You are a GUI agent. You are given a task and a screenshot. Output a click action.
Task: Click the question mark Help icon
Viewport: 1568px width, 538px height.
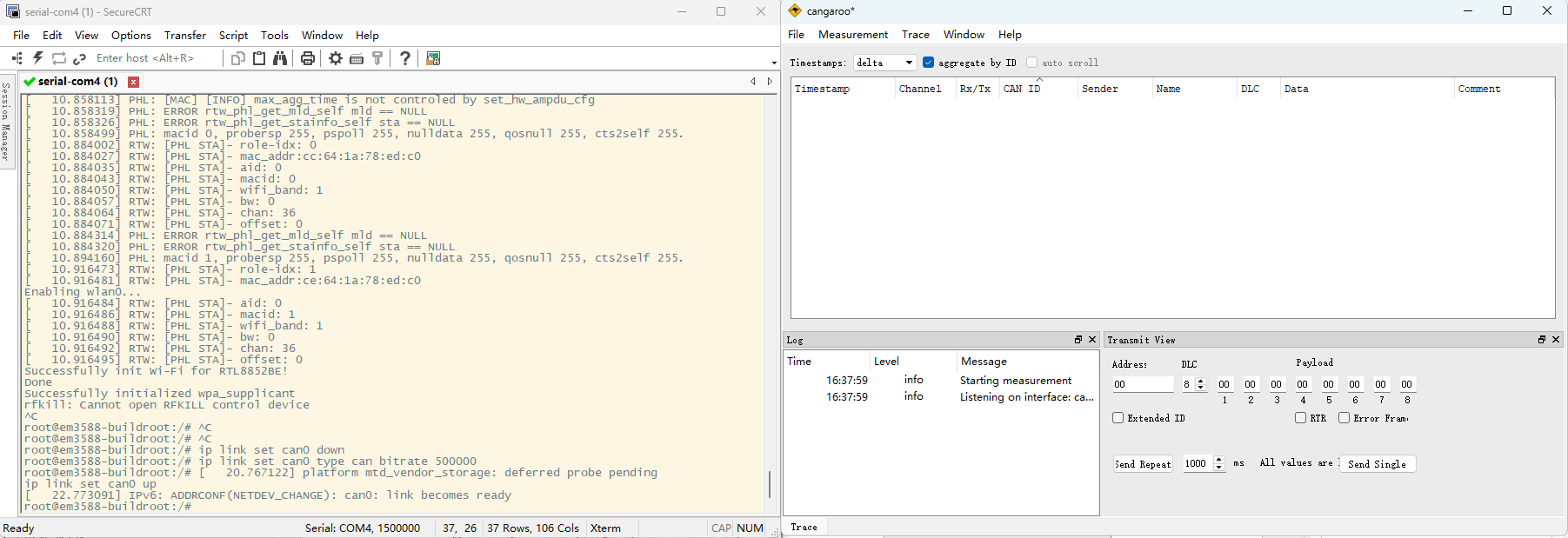(x=405, y=58)
